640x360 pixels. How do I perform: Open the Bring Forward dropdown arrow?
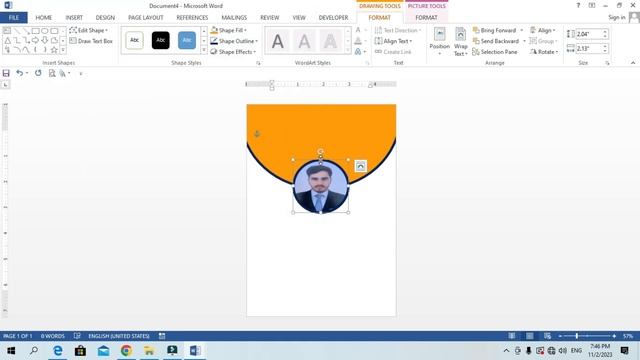[x=521, y=30]
